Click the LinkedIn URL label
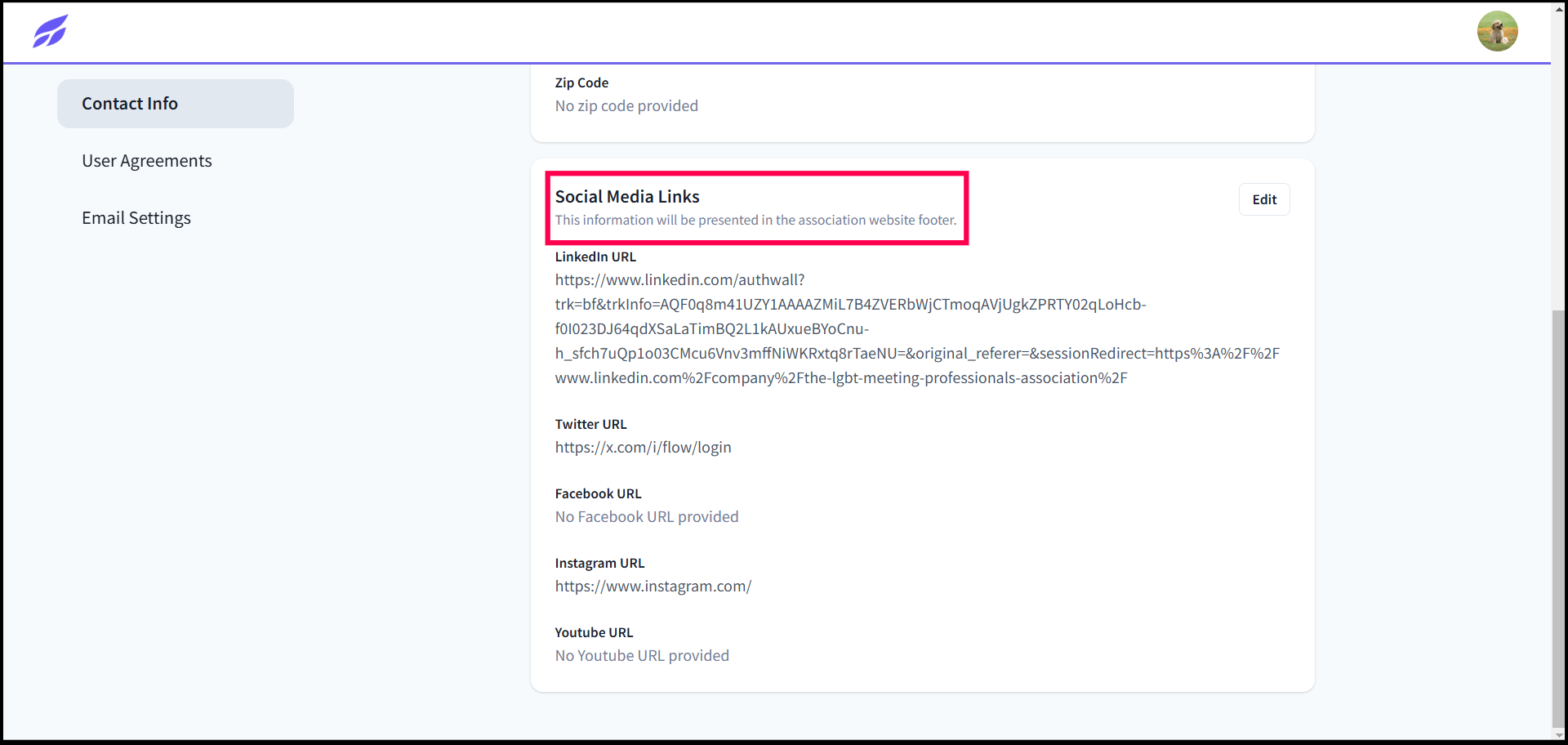This screenshot has height=745, width=1568. point(595,257)
